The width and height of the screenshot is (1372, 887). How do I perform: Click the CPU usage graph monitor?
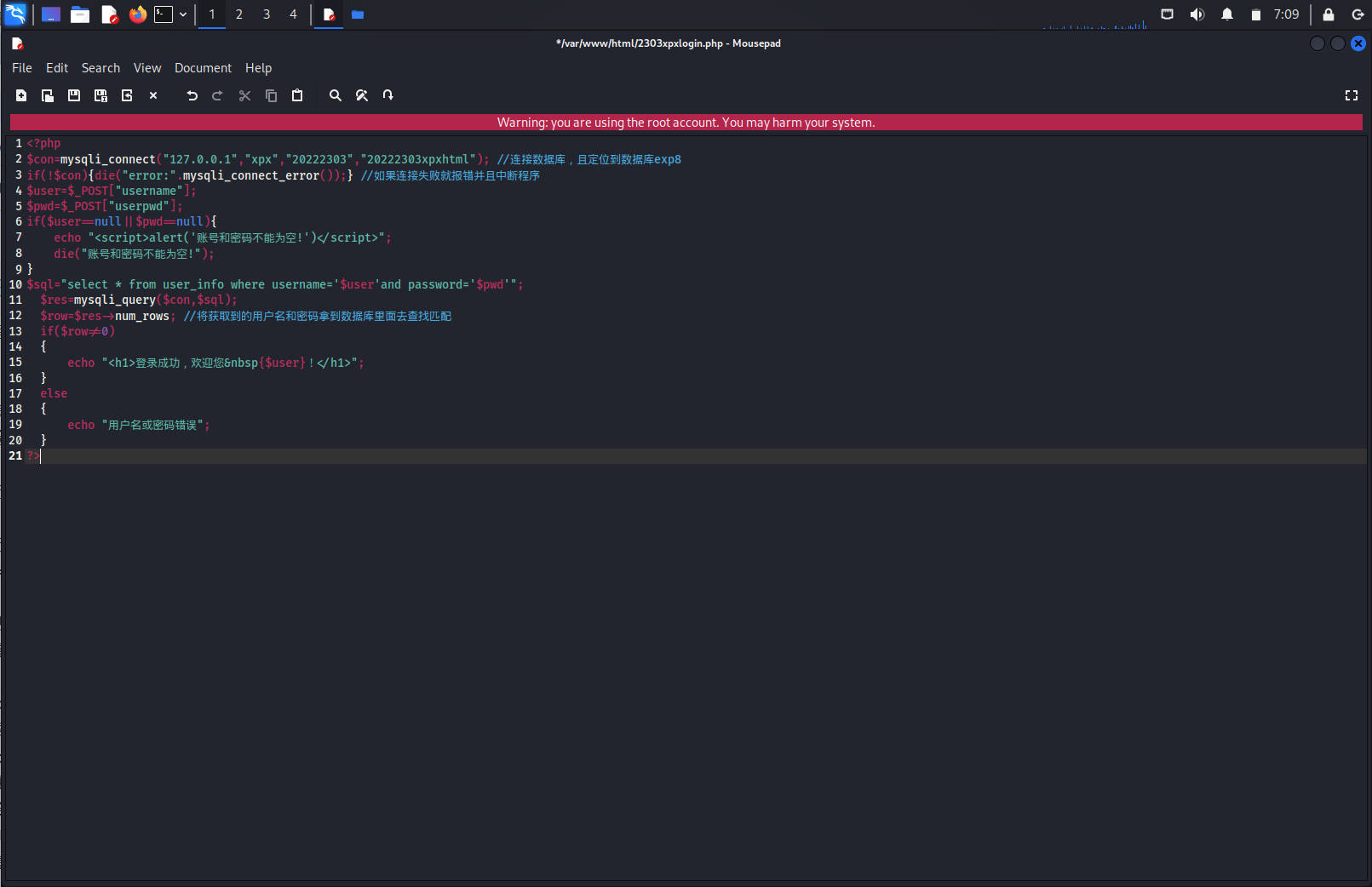pos(1094,17)
